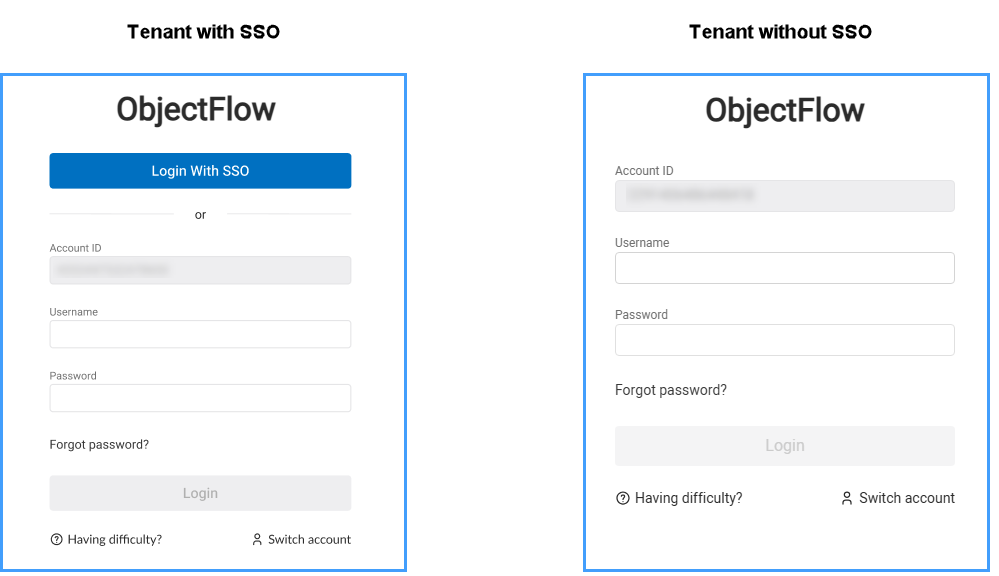Click the question mark icon in non-SSO panel
999x576 pixels.
pyautogui.click(x=623, y=498)
